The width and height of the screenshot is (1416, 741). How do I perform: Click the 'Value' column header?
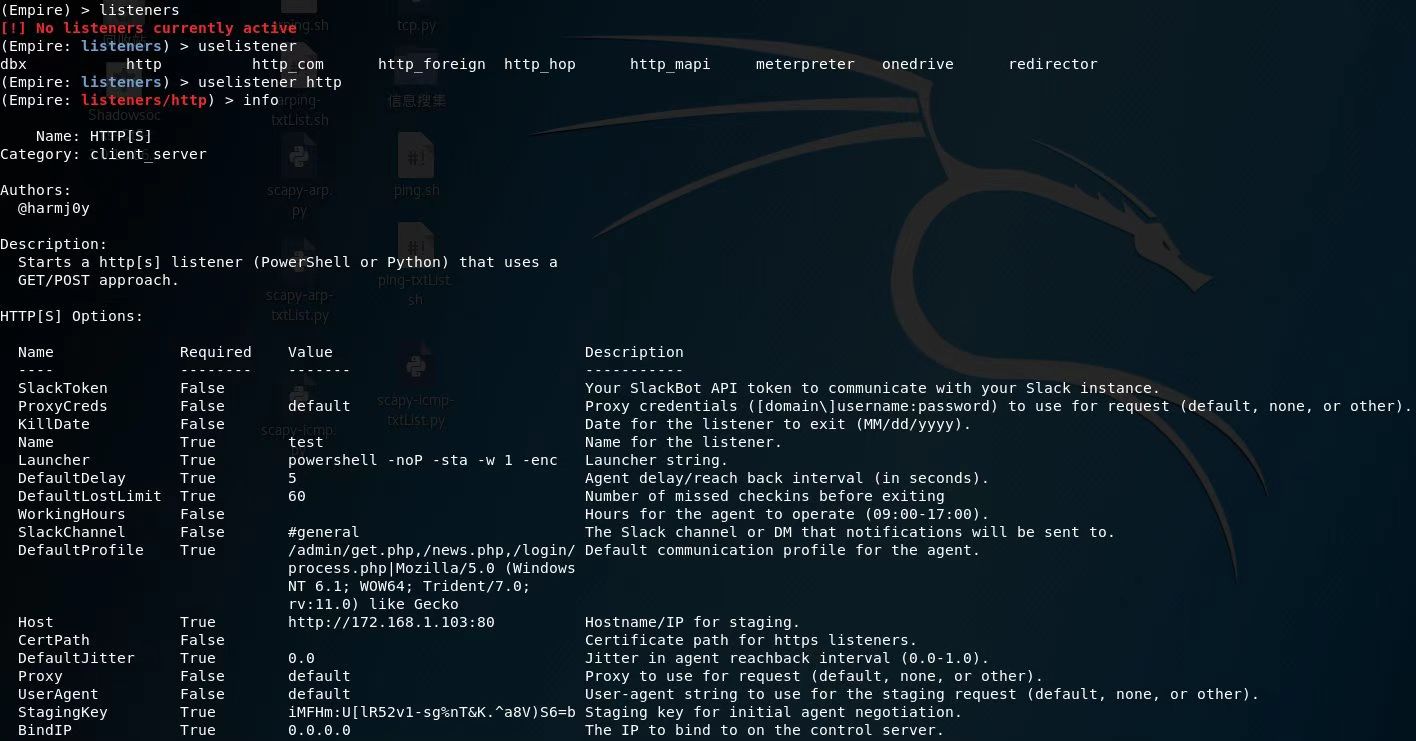click(x=310, y=352)
